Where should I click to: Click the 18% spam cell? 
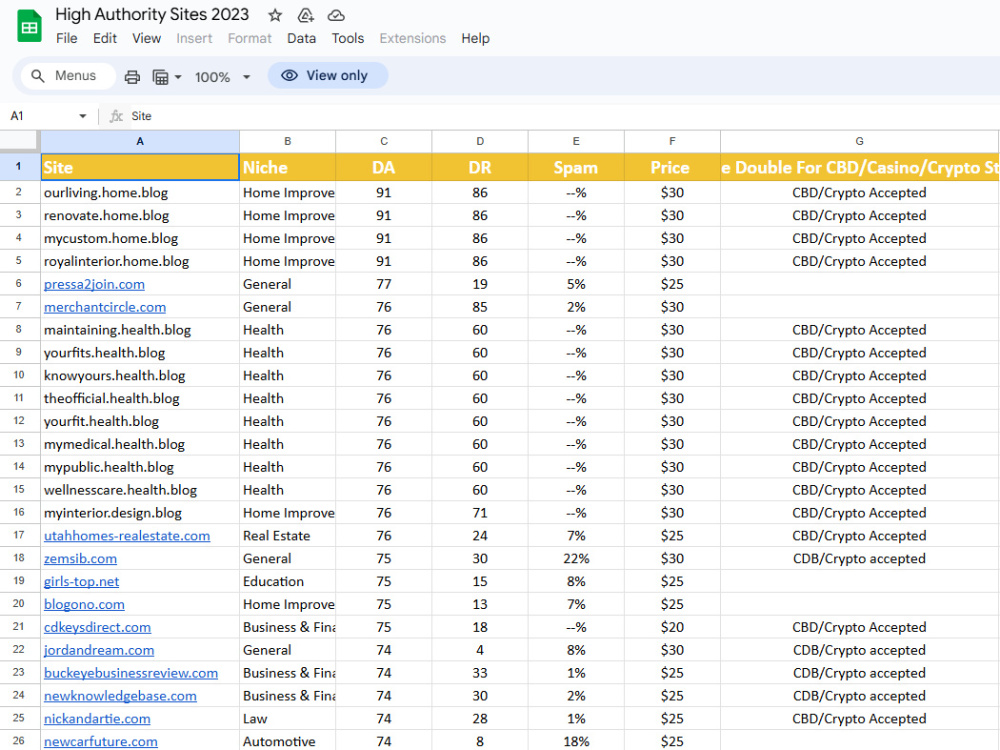(x=576, y=742)
